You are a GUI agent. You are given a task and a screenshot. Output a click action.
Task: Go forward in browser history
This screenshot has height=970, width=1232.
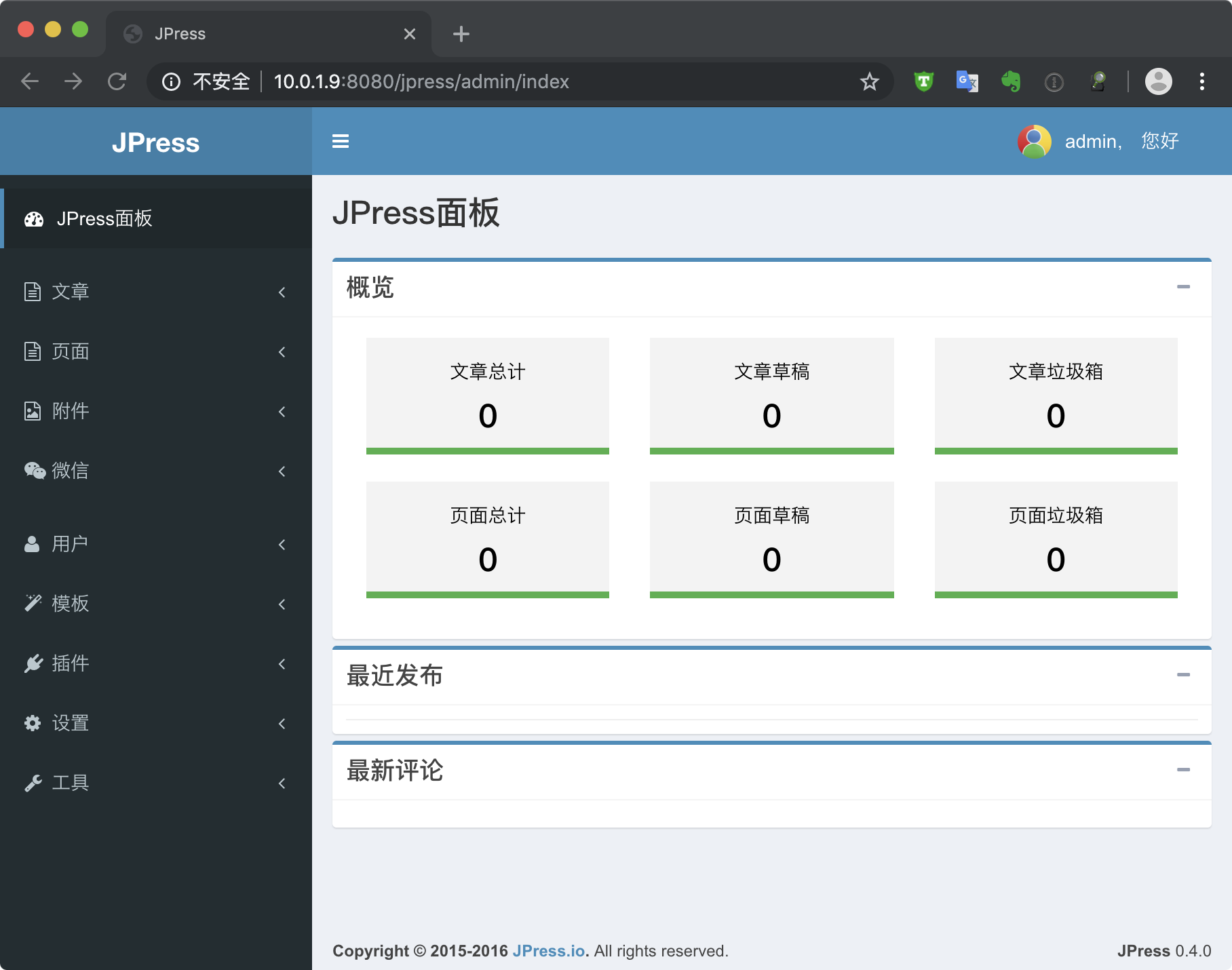click(73, 81)
